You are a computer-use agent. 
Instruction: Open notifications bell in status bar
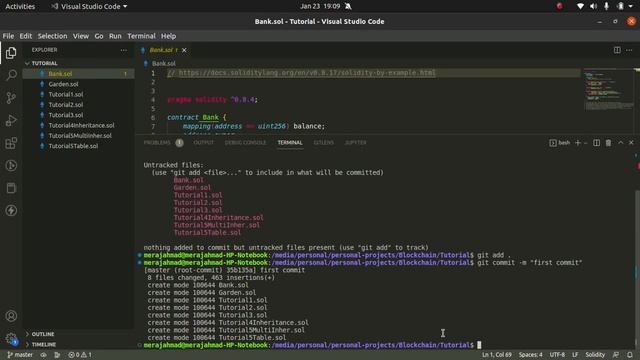630,355
